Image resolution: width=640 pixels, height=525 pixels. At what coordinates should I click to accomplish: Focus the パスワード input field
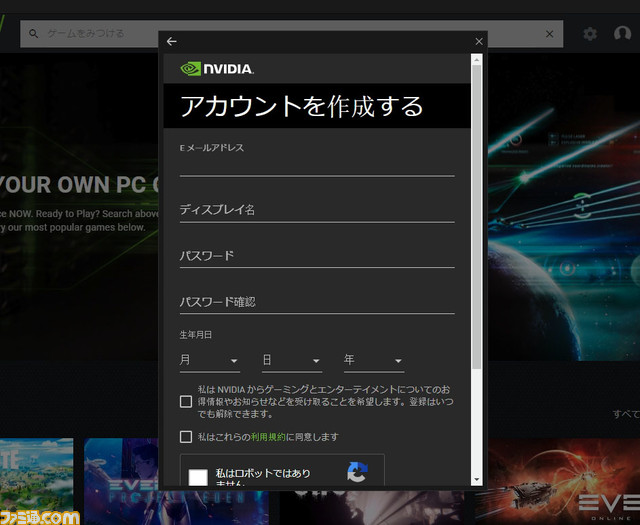pyautogui.click(x=317, y=257)
